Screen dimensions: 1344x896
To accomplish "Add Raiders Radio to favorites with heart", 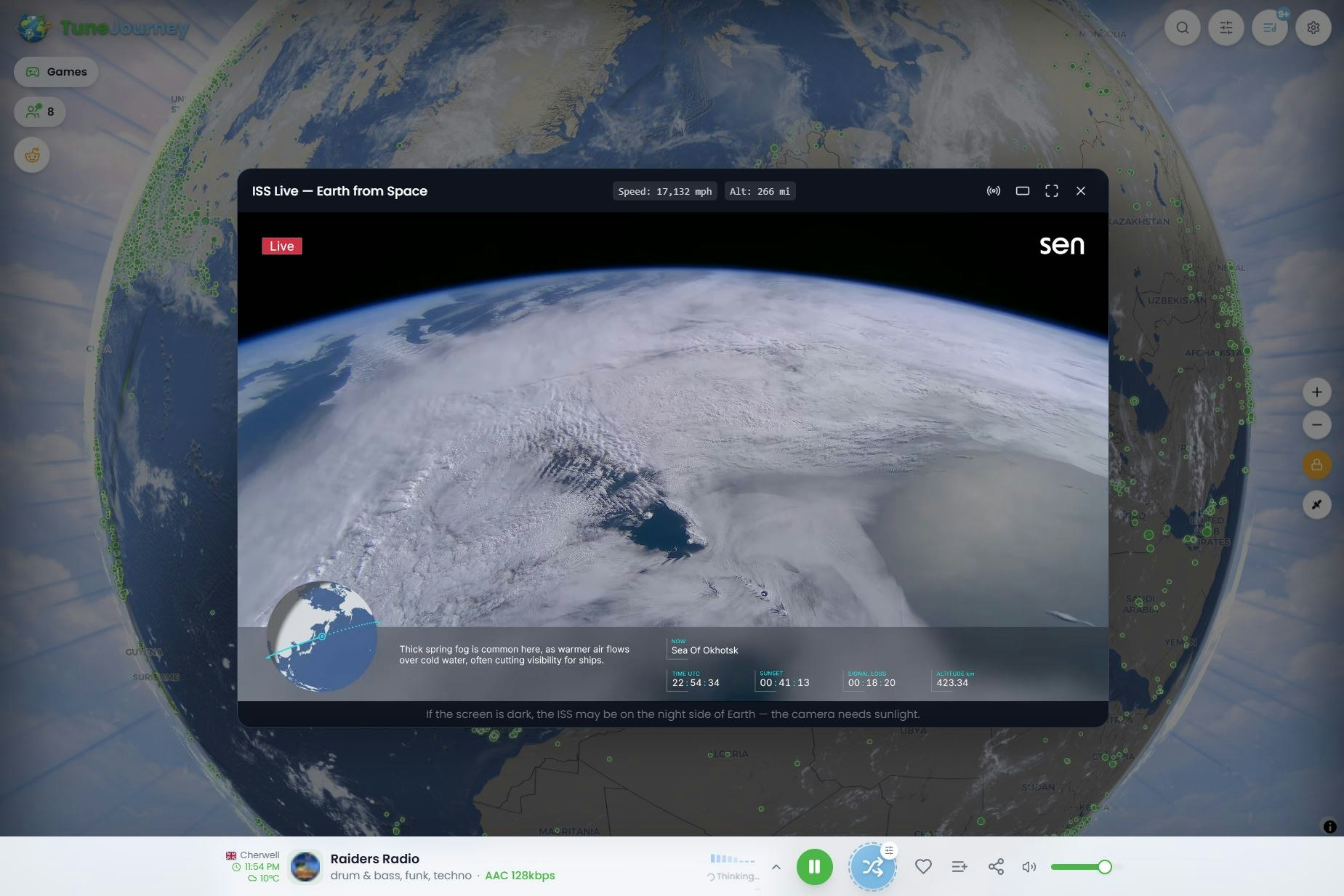I will point(923,867).
